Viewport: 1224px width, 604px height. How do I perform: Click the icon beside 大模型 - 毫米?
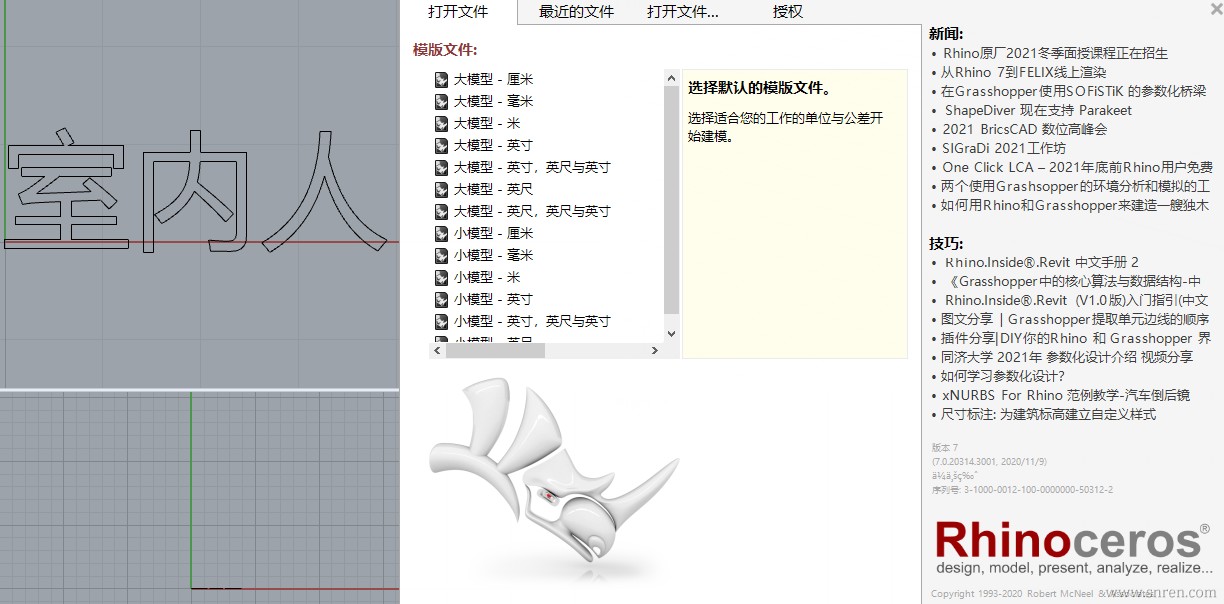[441, 101]
